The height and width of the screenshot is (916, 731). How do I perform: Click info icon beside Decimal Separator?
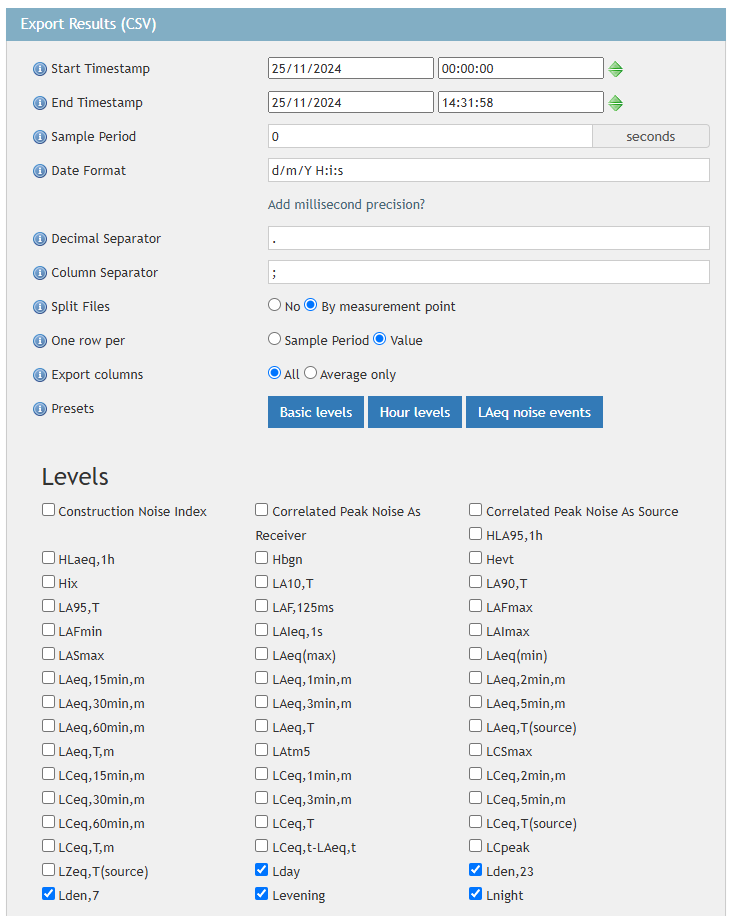coord(40,239)
